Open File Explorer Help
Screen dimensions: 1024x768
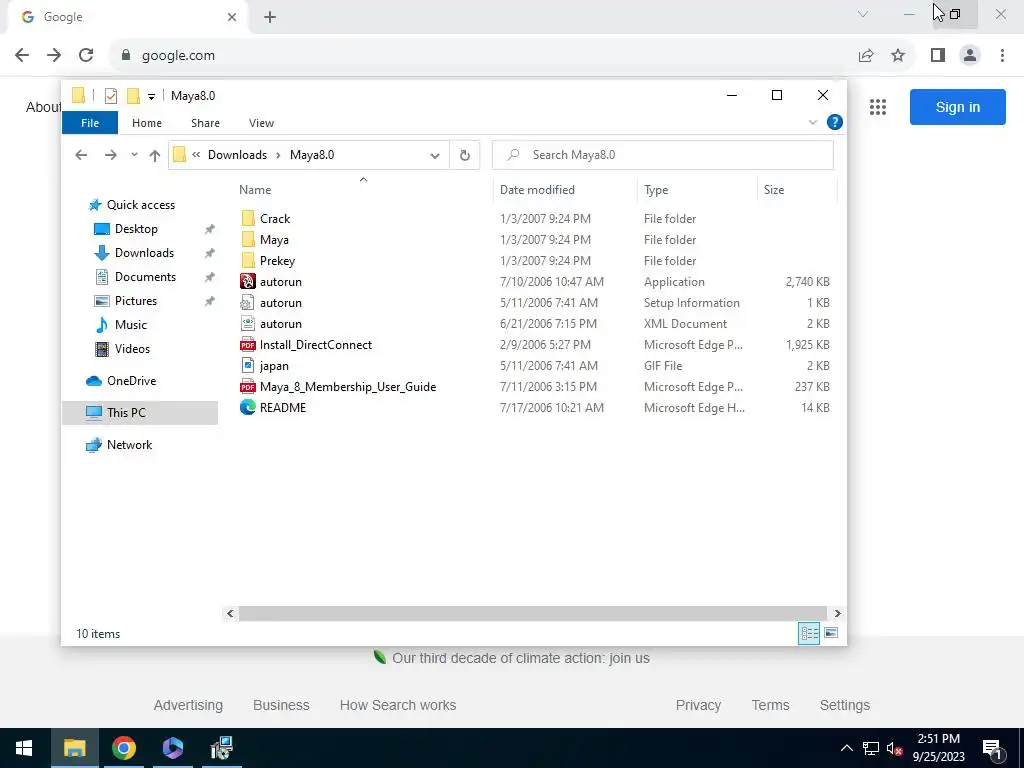click(834, 122)
